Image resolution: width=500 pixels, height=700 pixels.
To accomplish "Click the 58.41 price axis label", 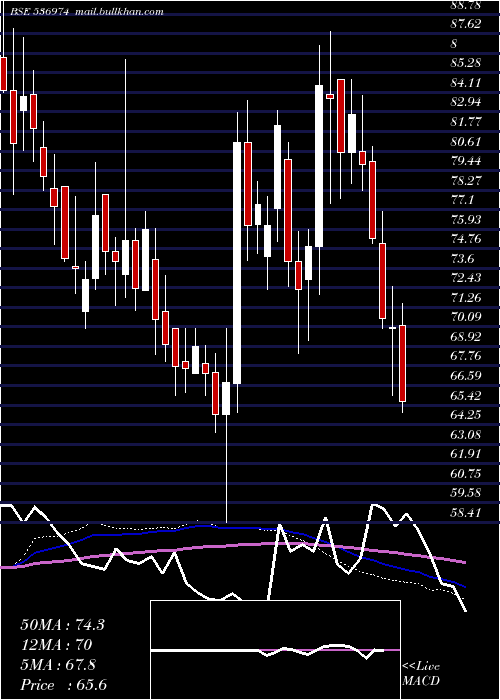I will click(x=466, y=513).
